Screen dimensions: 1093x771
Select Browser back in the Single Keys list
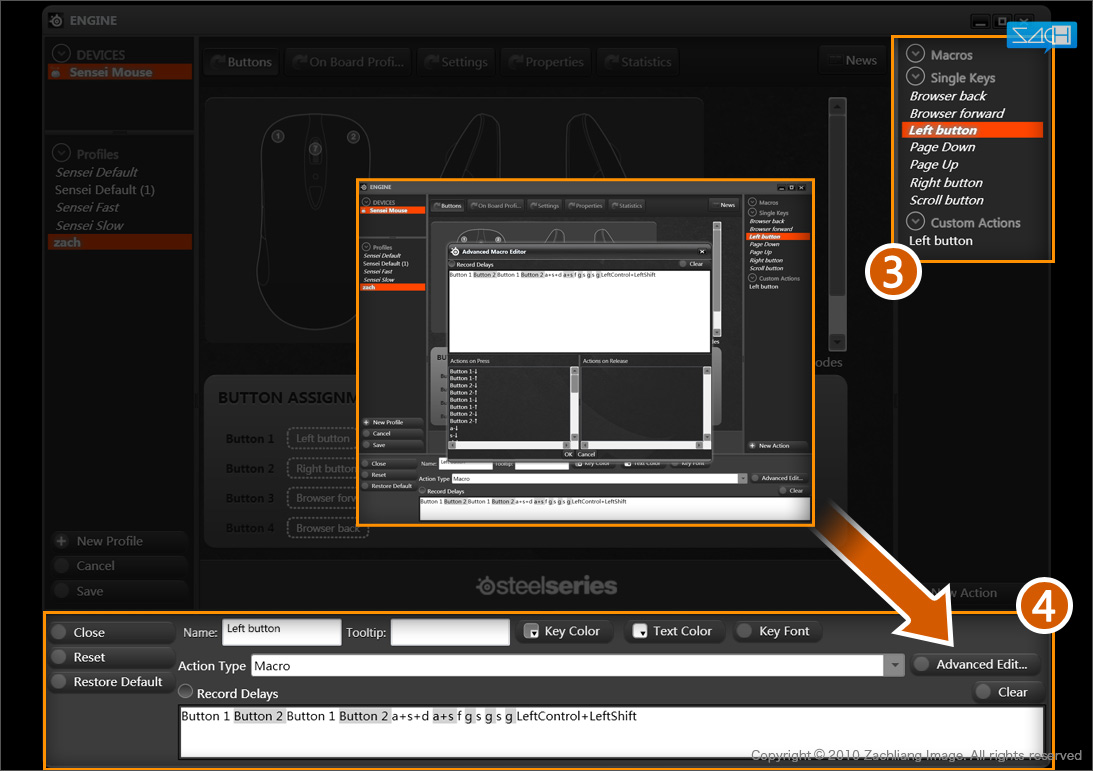[x=948, y=96]
